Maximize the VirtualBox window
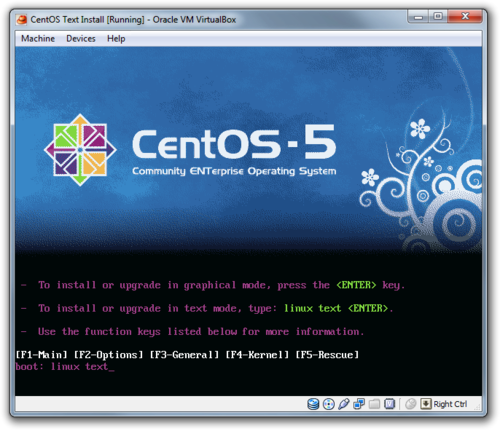 tap(438, 16)
